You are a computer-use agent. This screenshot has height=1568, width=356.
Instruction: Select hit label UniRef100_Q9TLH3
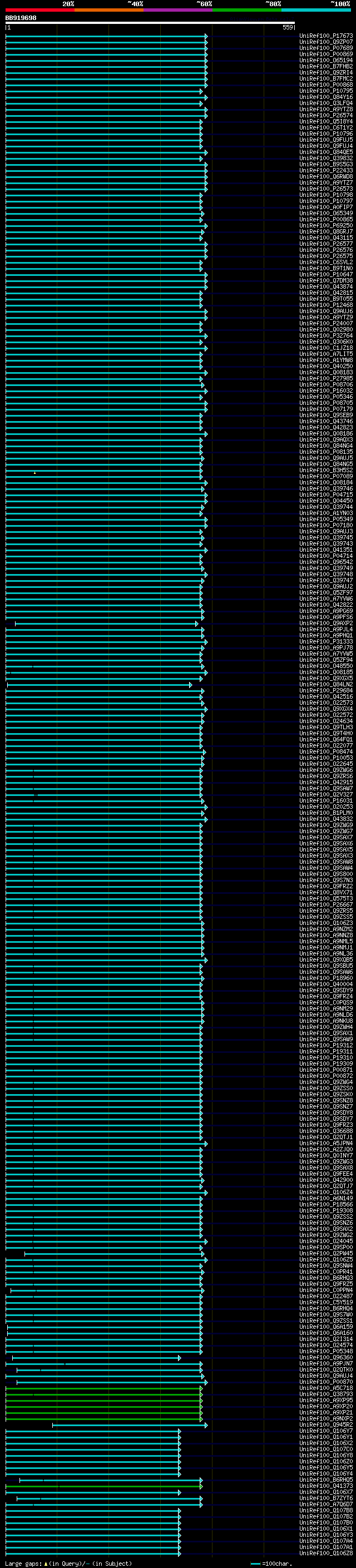326,728
